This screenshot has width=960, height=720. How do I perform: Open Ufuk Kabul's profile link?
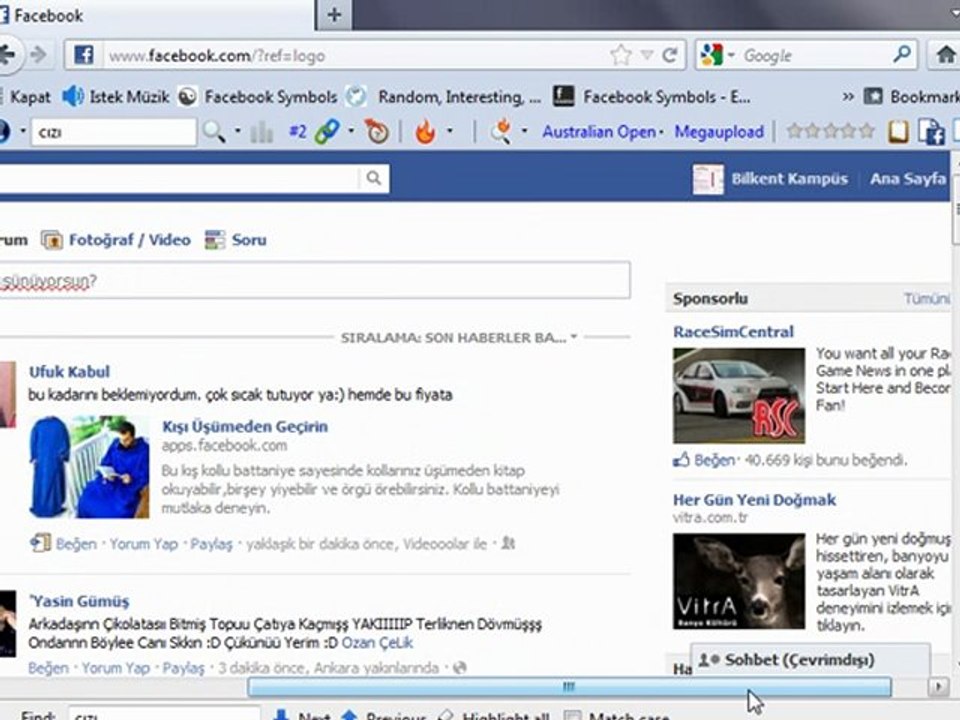point(69,372)
